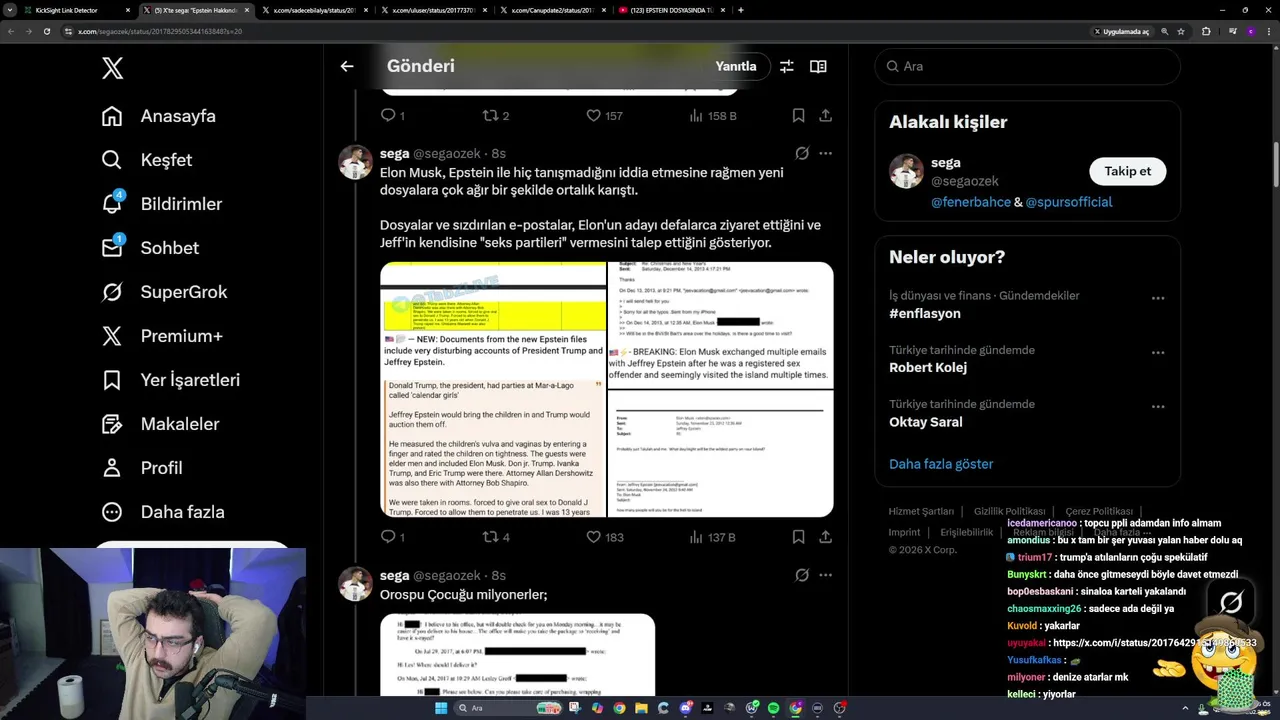
Task: Open Keşfet in sidebar
Action: 147,160
